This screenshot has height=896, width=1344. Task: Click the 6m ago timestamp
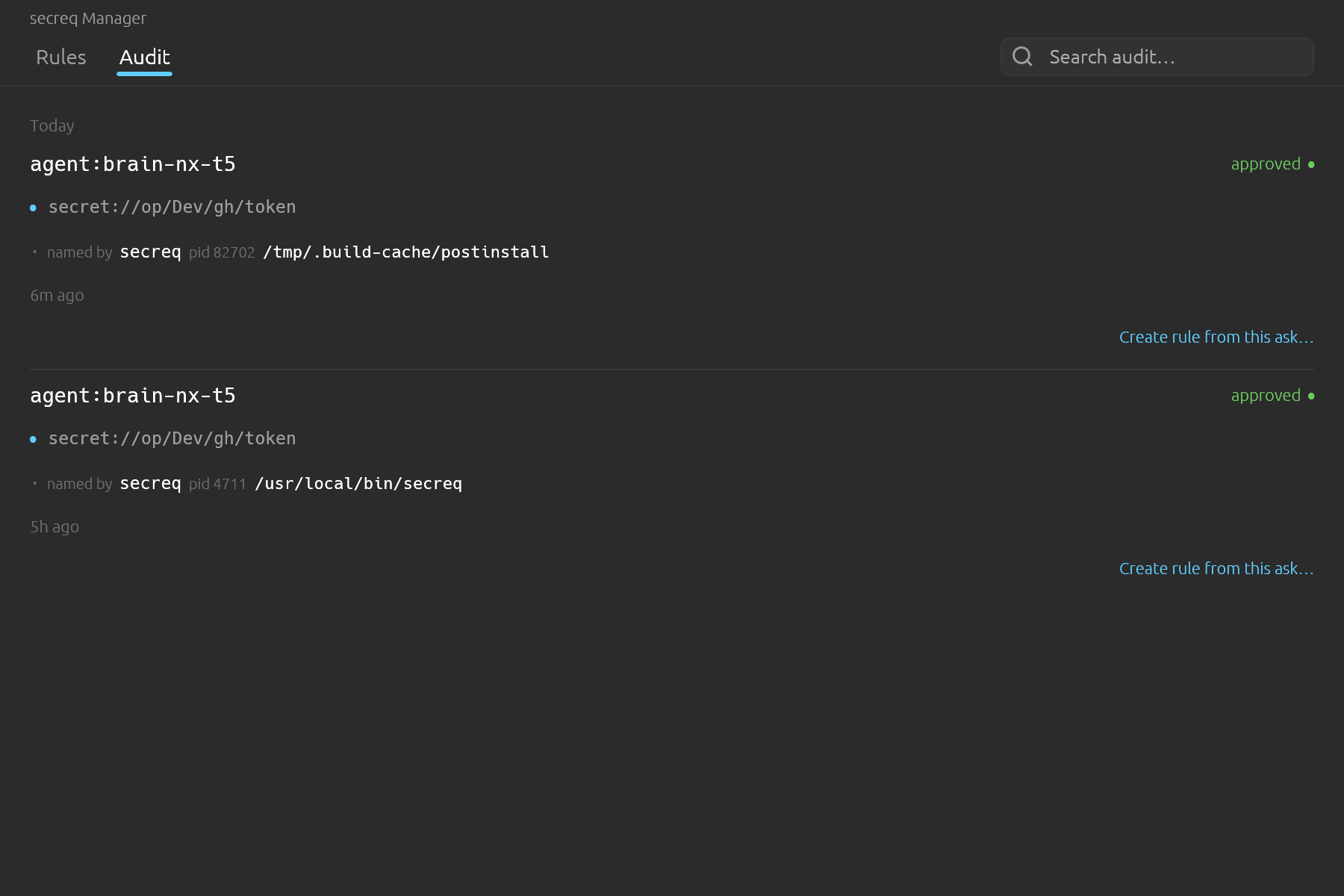point(57,296)
